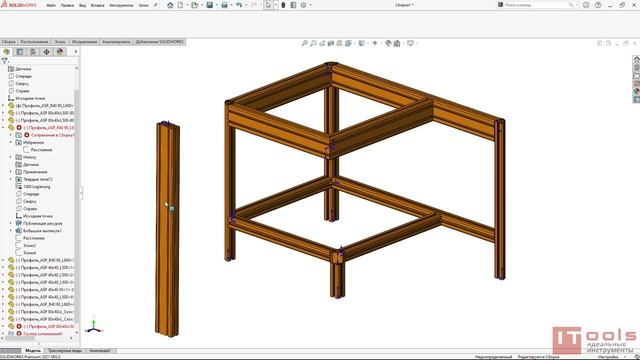Activate the Select cursor tool
Image resolution: width=640 pixels, height=360 pixels.
[268, 5]
